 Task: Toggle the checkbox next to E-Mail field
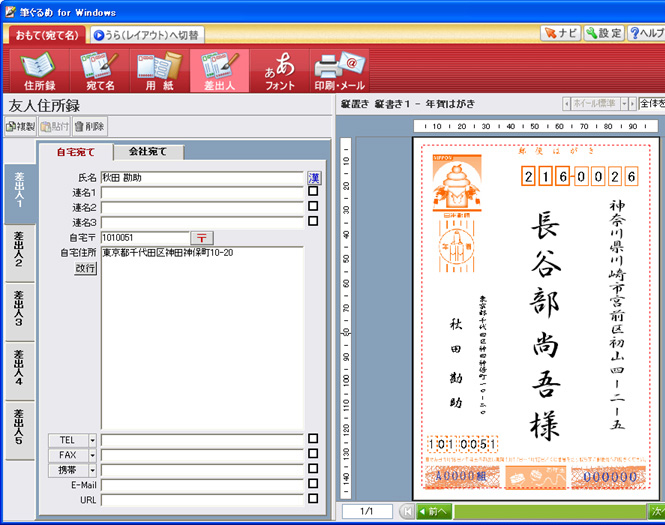pos(314,484)
